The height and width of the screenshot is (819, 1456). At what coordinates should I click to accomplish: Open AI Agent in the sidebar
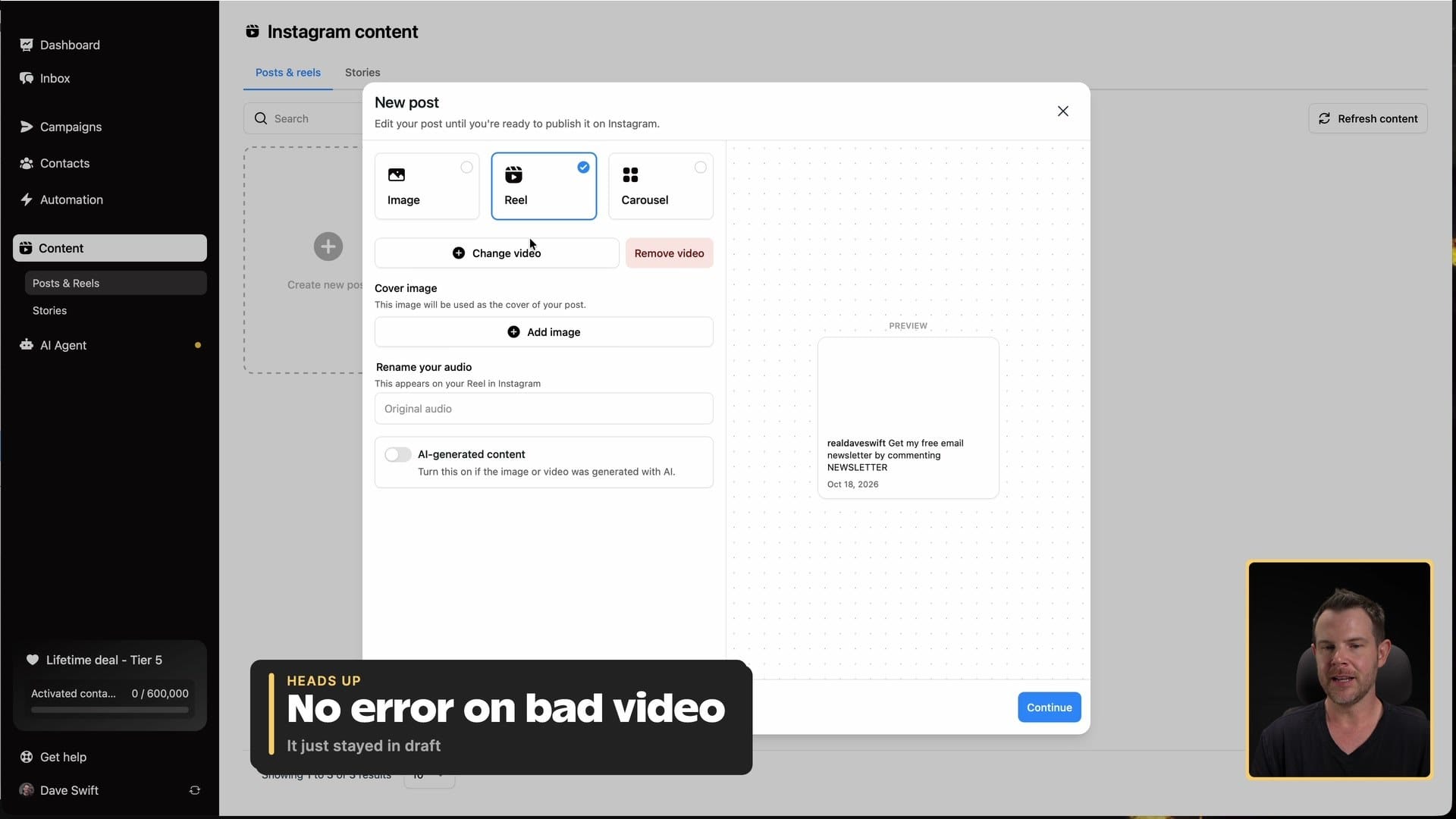click(53, 345)
